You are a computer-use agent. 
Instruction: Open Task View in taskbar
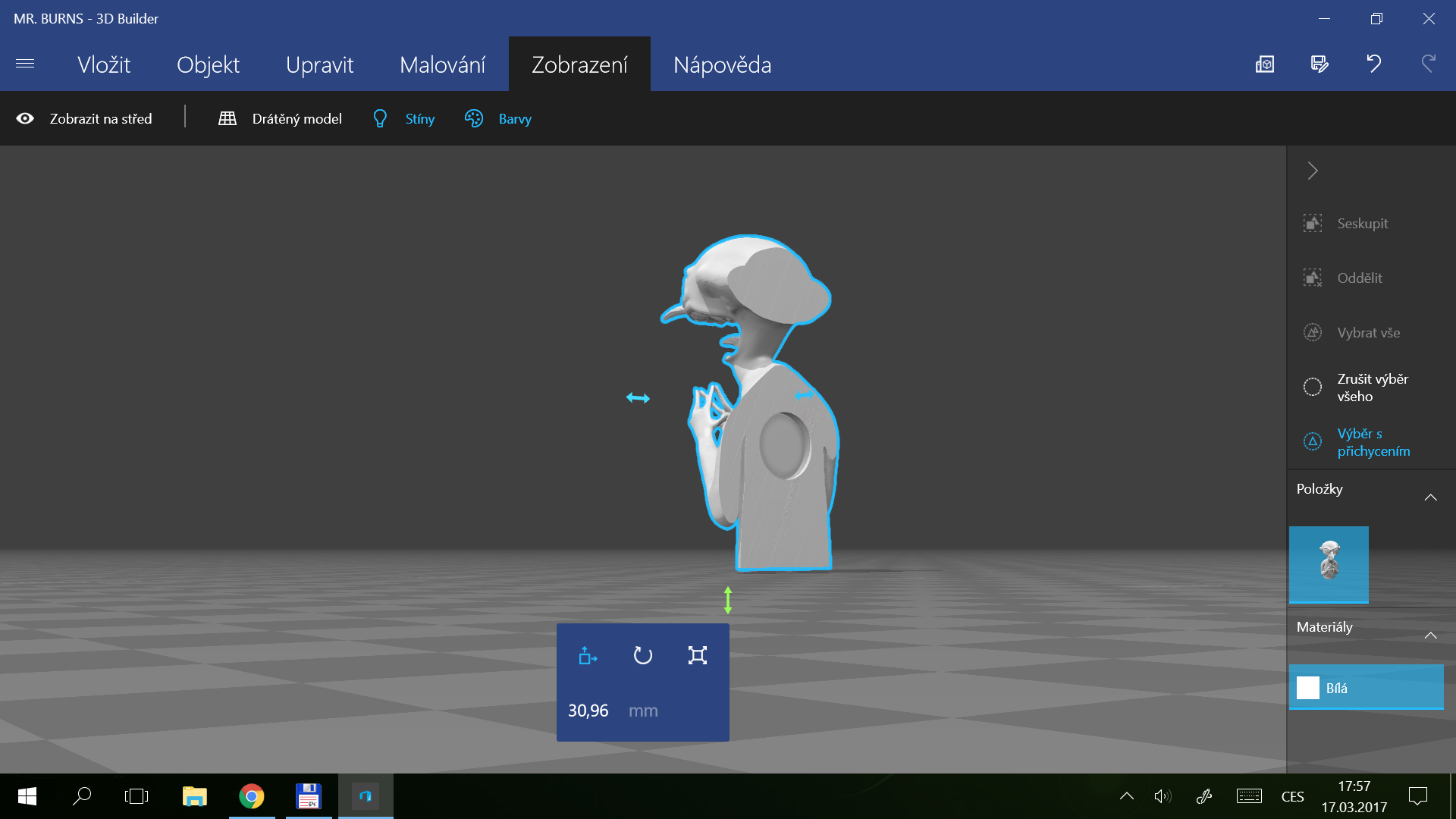coord(136,796)
